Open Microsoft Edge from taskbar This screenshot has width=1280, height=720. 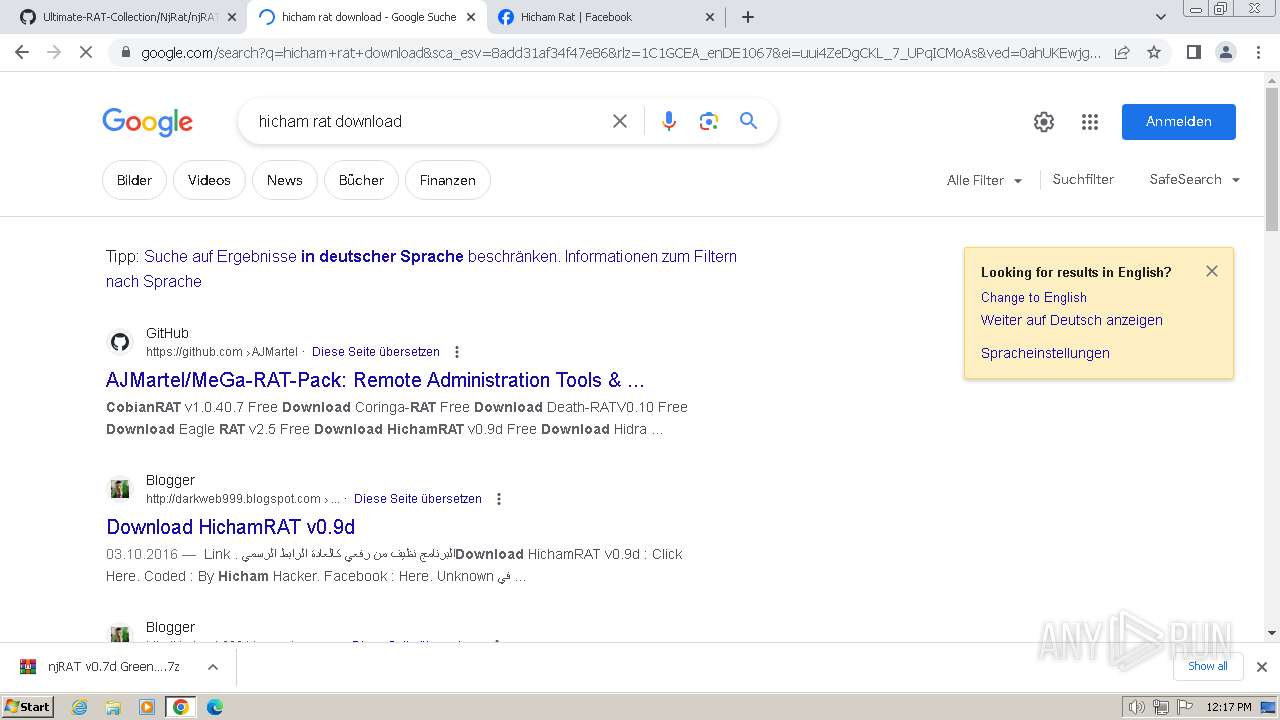215,707
